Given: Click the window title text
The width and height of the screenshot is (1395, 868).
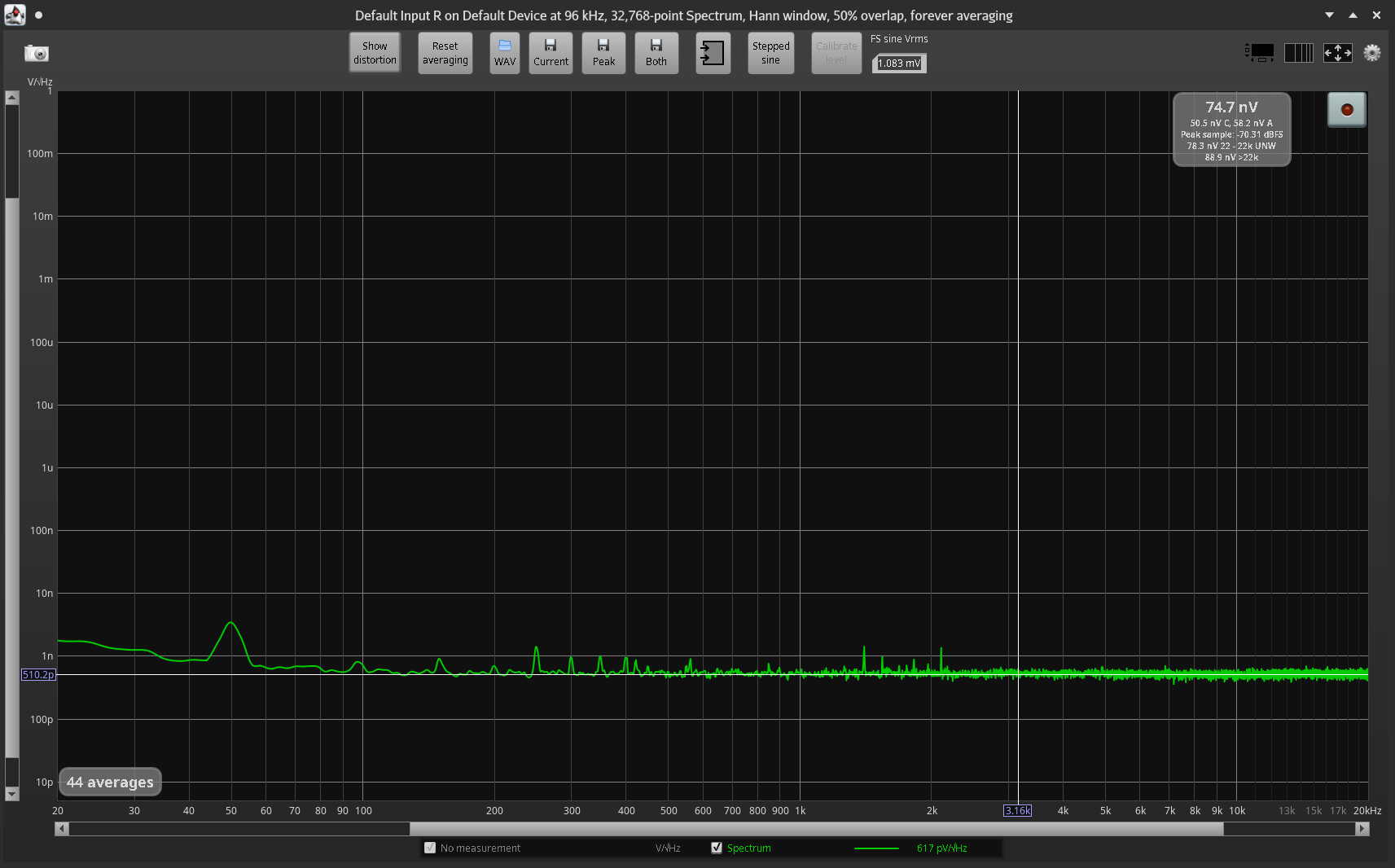Looking at the screenshot, I should 684,15.
